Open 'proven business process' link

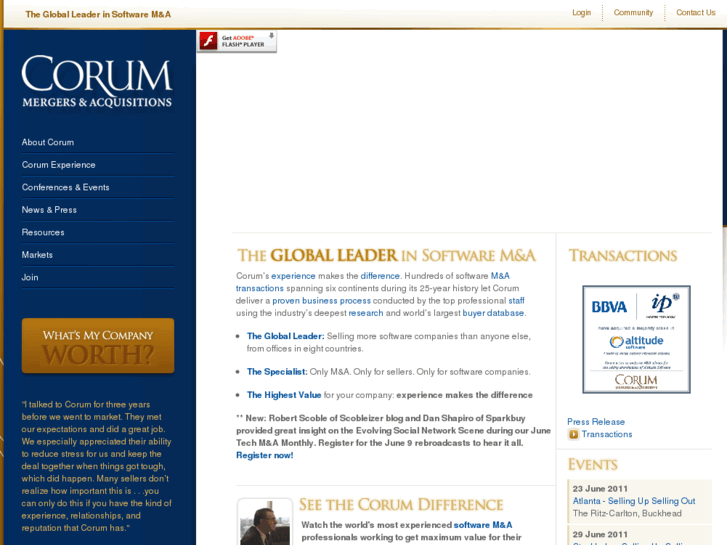[321, 301]
